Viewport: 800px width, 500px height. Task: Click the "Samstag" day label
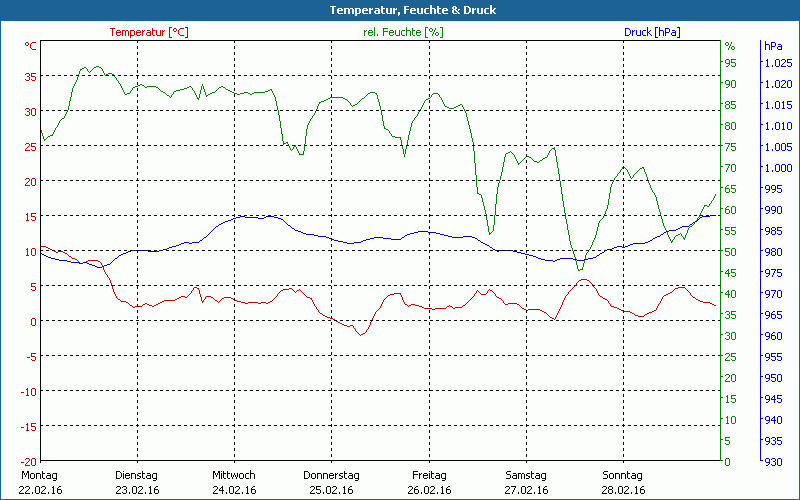tap(526, 475)
